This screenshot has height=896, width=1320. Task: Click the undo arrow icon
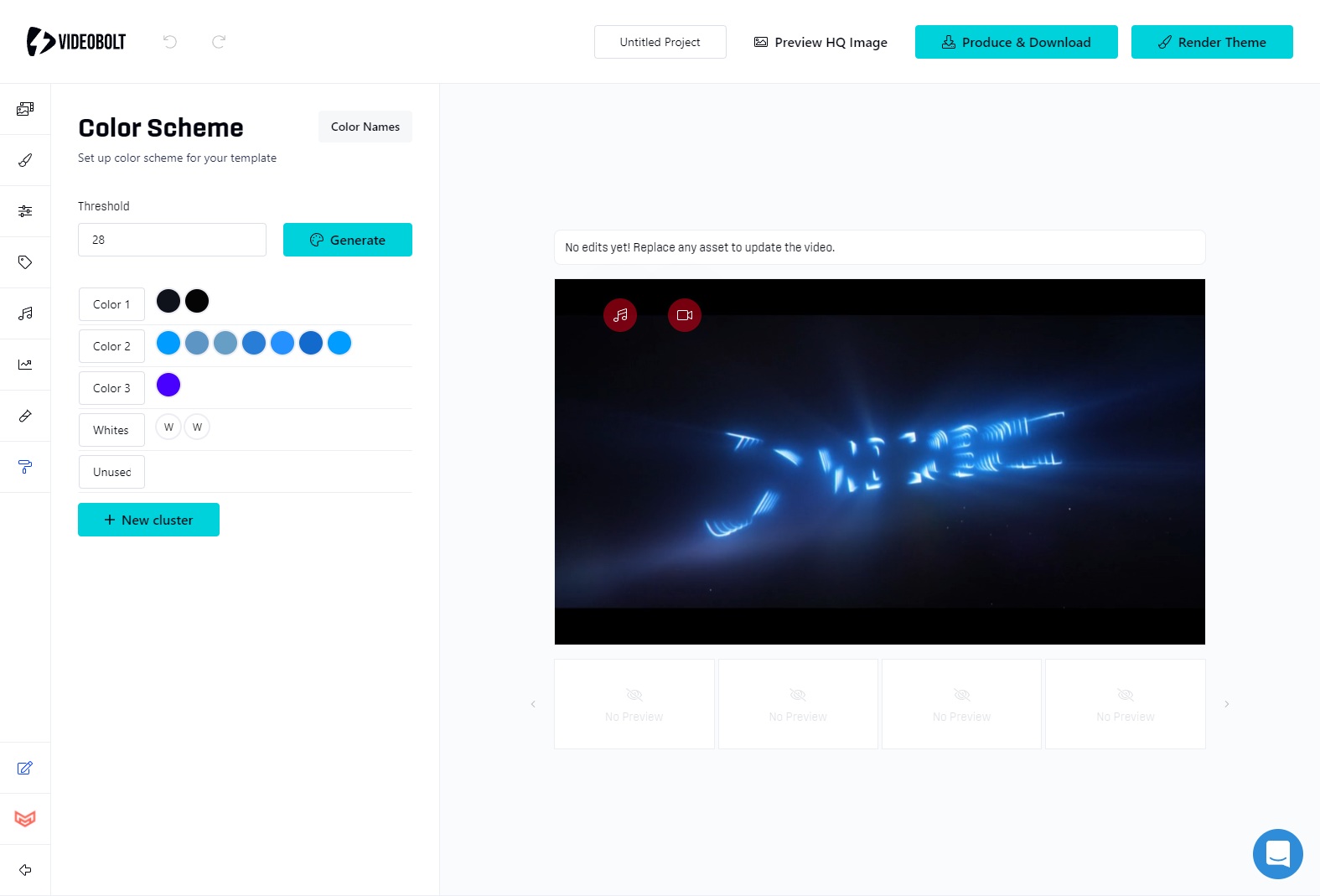tap(170, 42)
